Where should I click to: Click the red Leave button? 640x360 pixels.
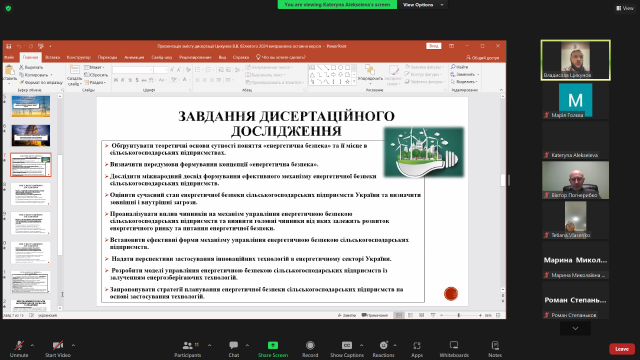click(622, 349)
